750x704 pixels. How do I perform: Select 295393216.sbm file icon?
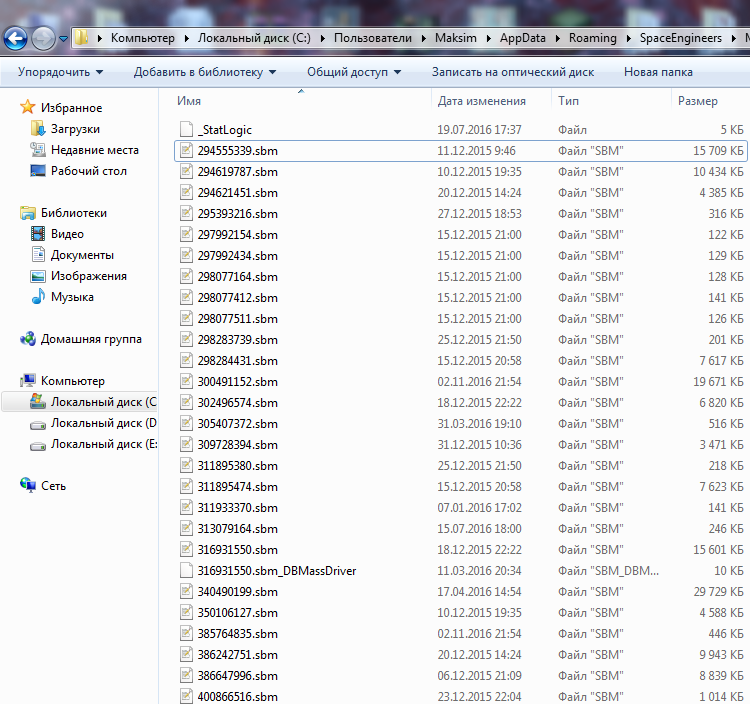point(187,213)
